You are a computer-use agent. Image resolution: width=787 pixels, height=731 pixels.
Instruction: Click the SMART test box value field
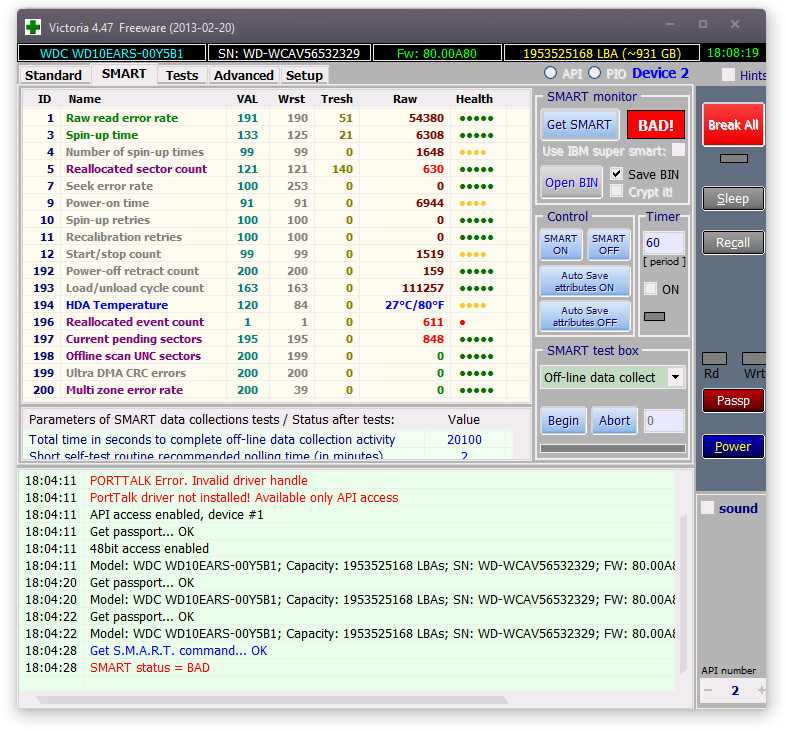click(664, 421)
